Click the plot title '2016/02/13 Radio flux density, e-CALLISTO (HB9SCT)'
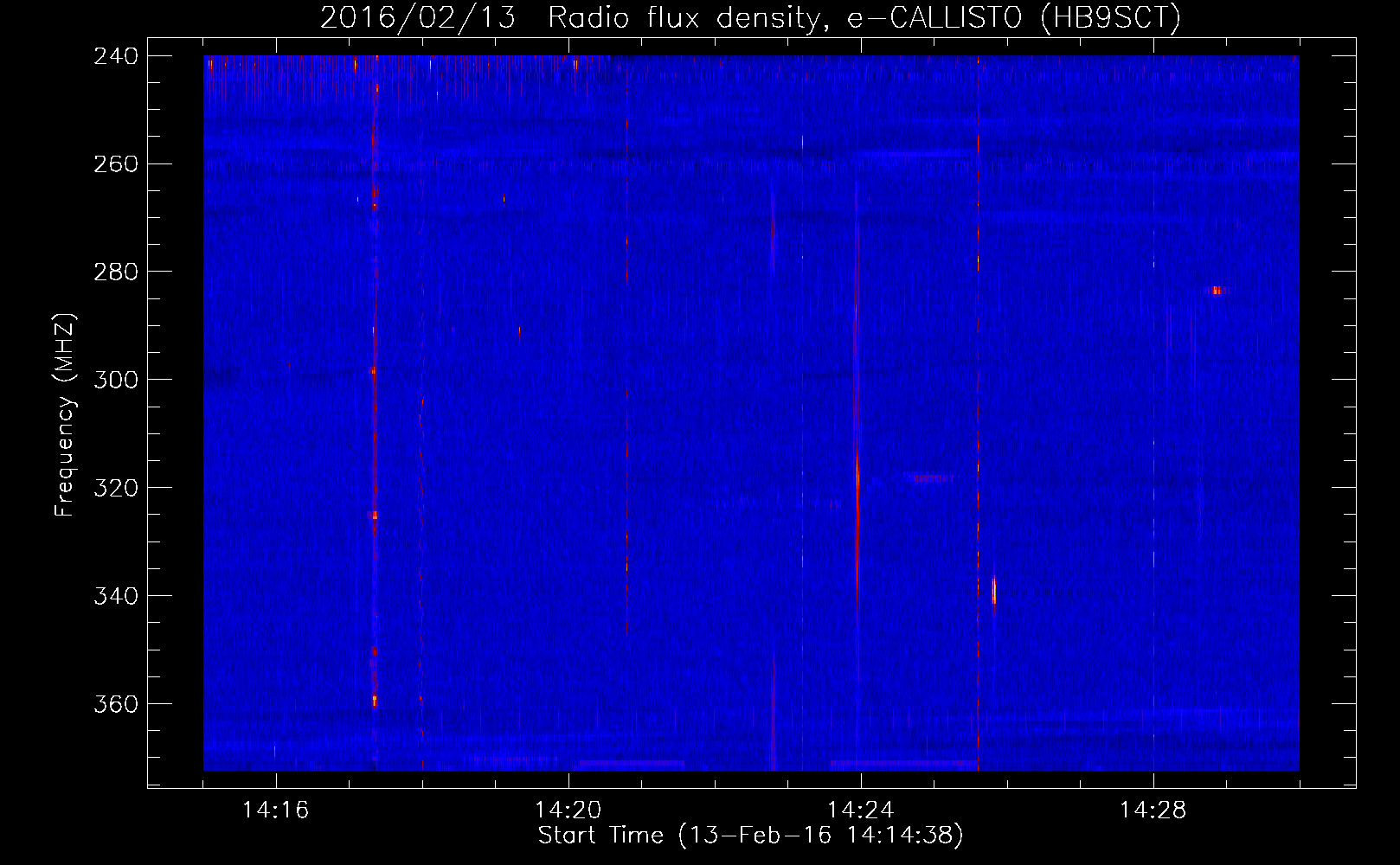The width and height of the screenshot is (1400, 865). tap(750, 17)
